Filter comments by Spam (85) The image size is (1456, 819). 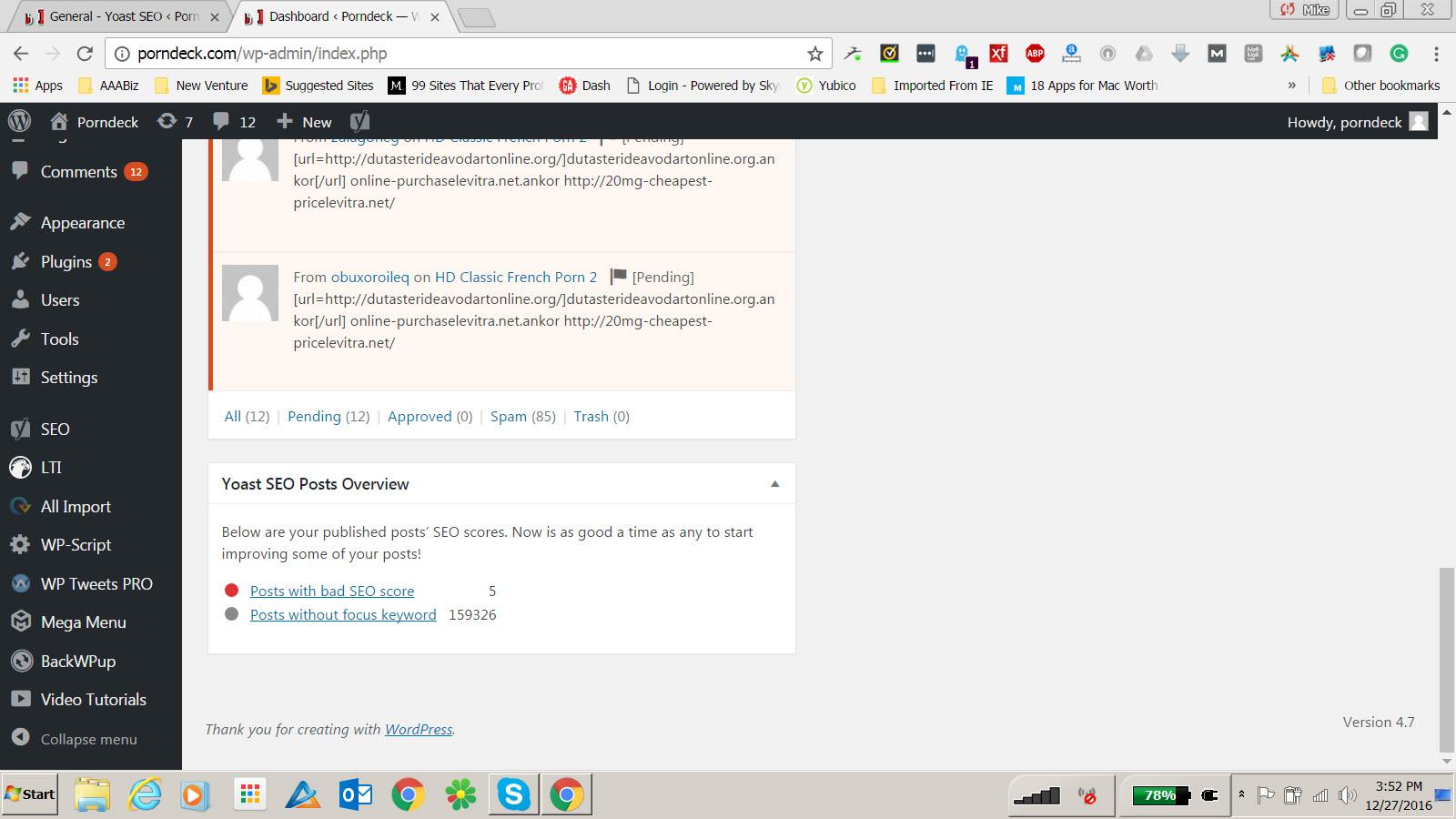[x=522, y=417]
